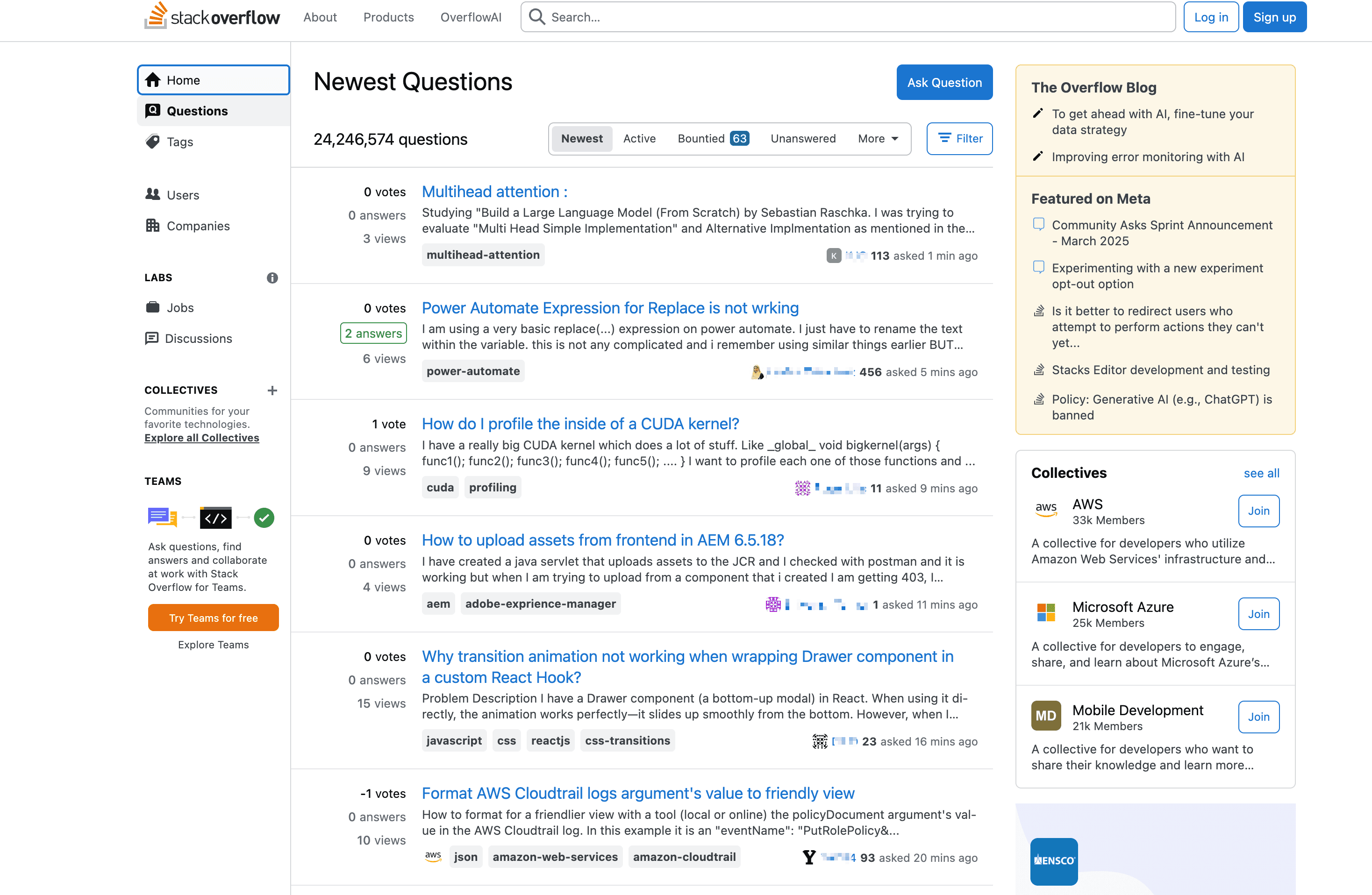This screenshot has height=895, width=1372.
Task: Click the Tags icon in sidebar
Action: point(153,142)
